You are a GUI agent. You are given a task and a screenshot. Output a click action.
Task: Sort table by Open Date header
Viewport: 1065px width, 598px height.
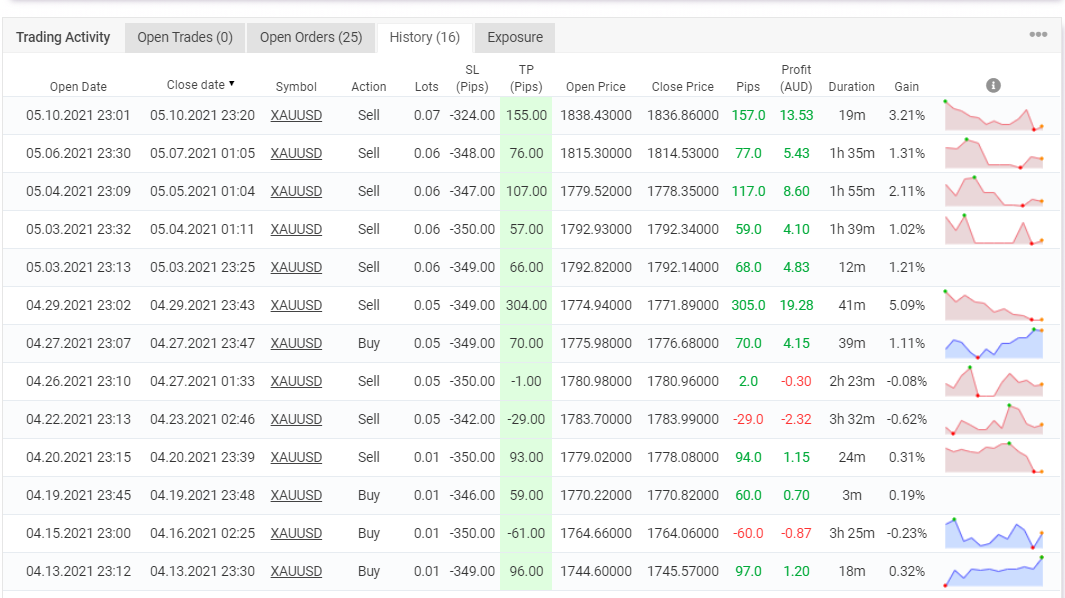click(x=78, y=86)
